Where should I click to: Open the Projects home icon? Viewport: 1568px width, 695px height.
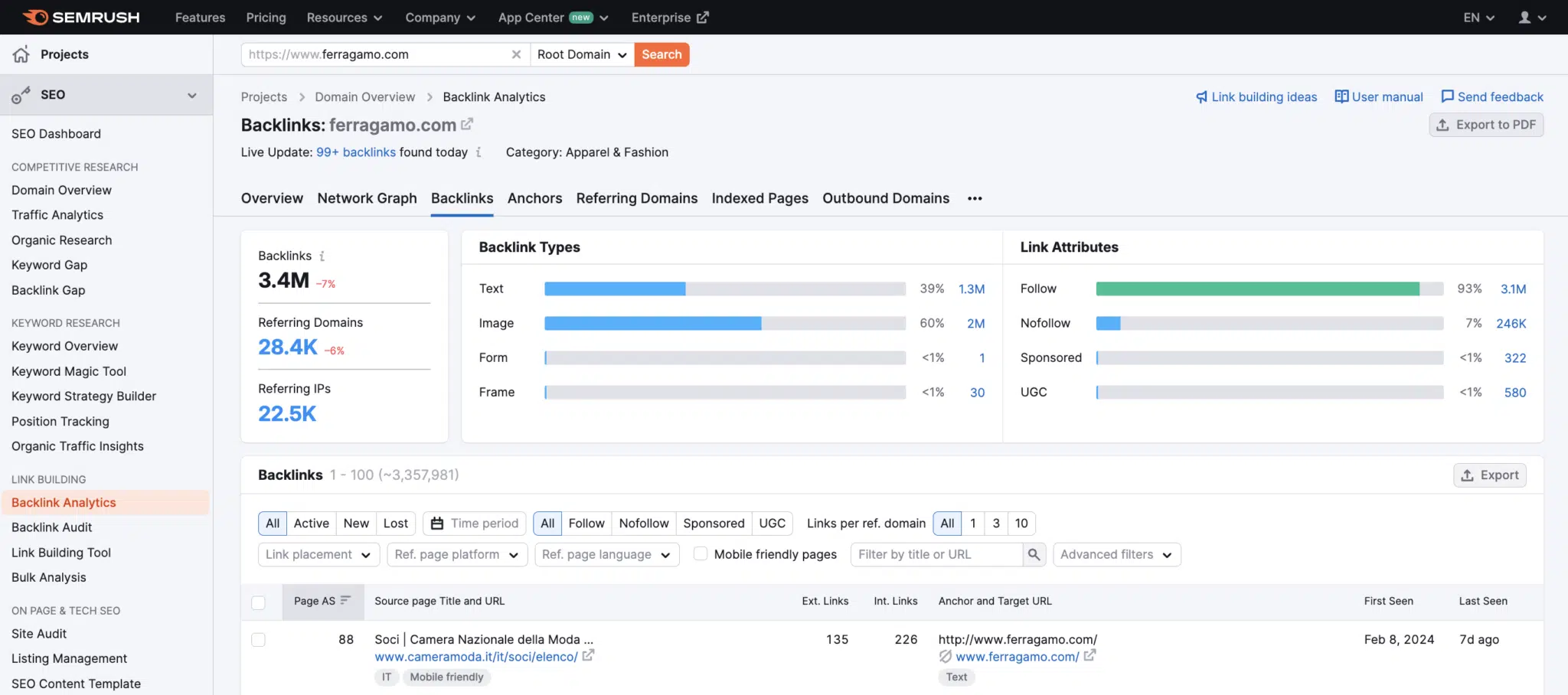pos(21,54)
